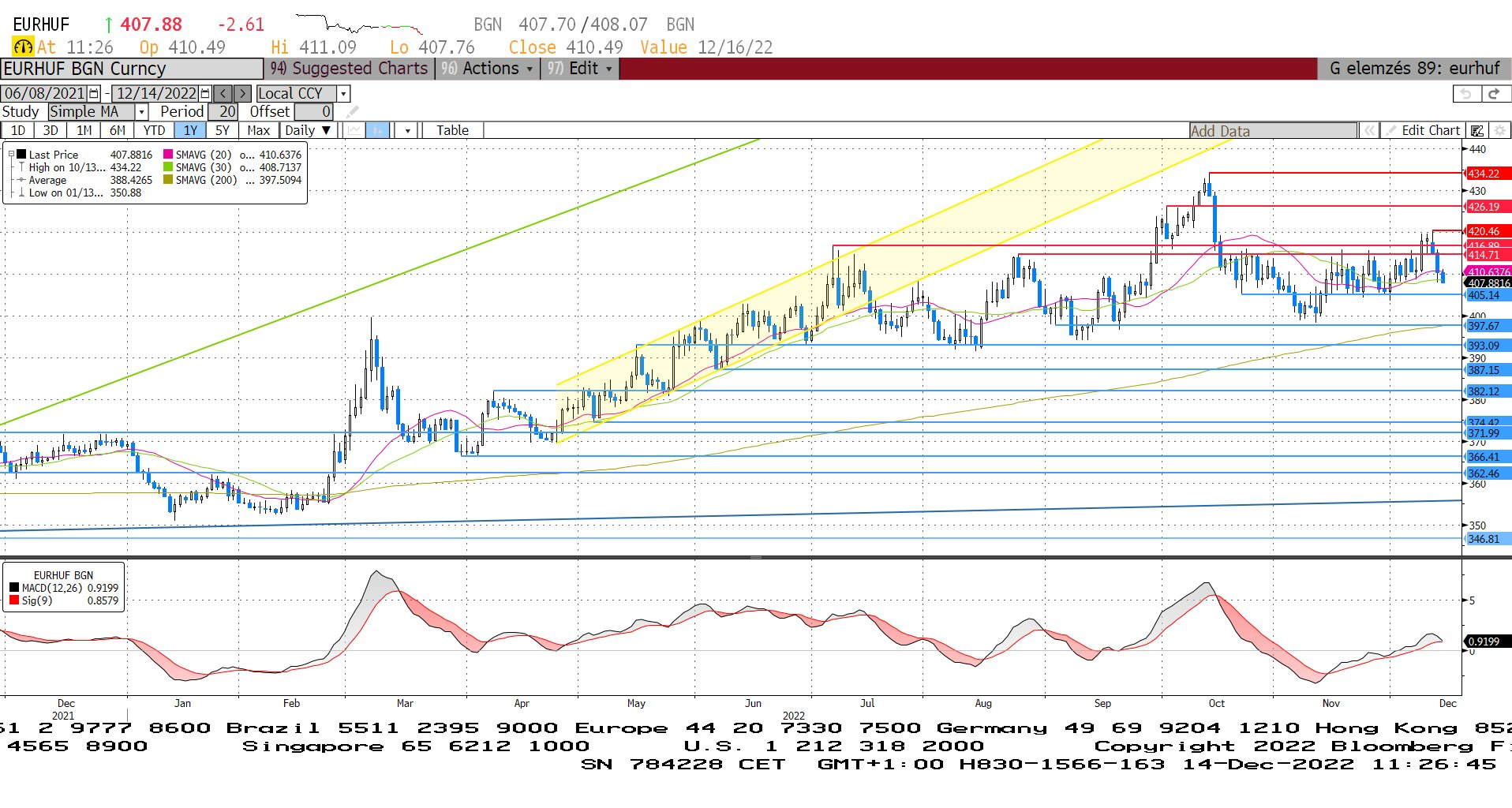
Task: Click the Add Data input field
Action: click(1274, 131)
